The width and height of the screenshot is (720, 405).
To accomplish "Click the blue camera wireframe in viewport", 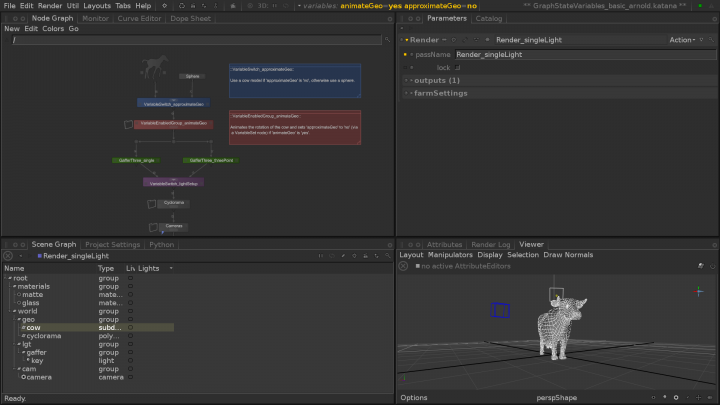I will 501,311.
